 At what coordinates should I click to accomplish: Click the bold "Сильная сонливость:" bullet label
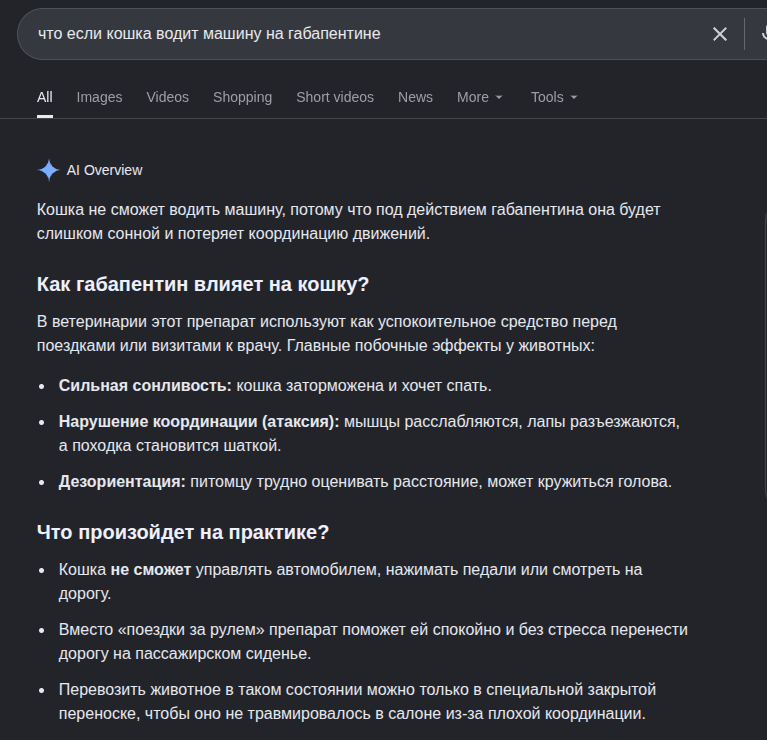145,385
